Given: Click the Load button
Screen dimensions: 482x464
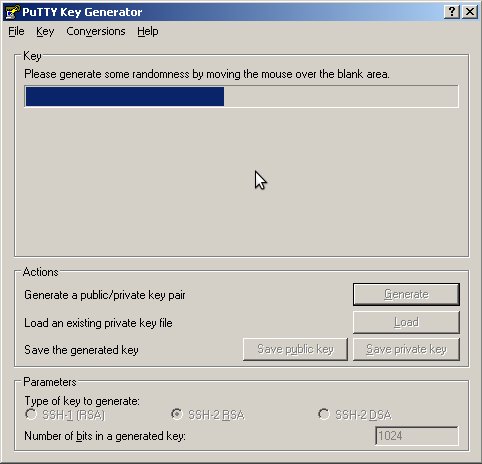Looking at the screenshot, I should [x=406, y=322].
